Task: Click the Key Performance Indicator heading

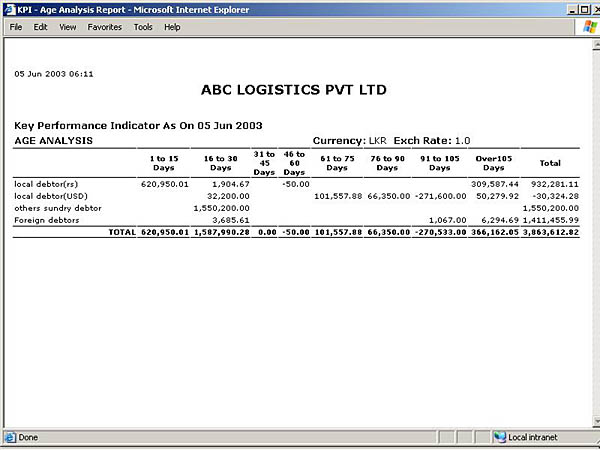Action: [138, 126]
